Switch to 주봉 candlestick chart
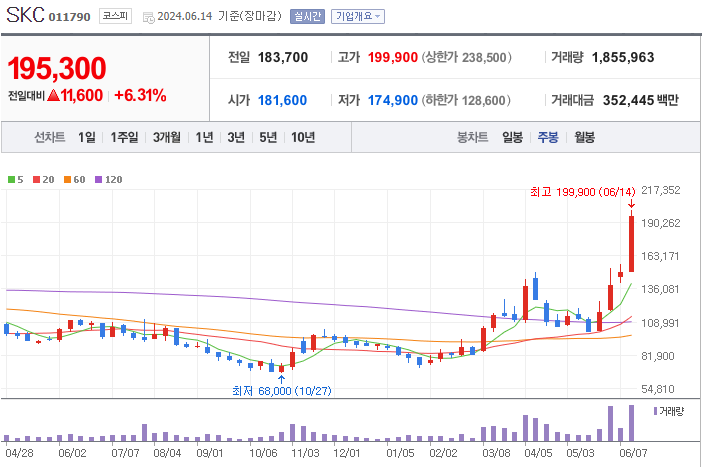 [x=548, y=137]
